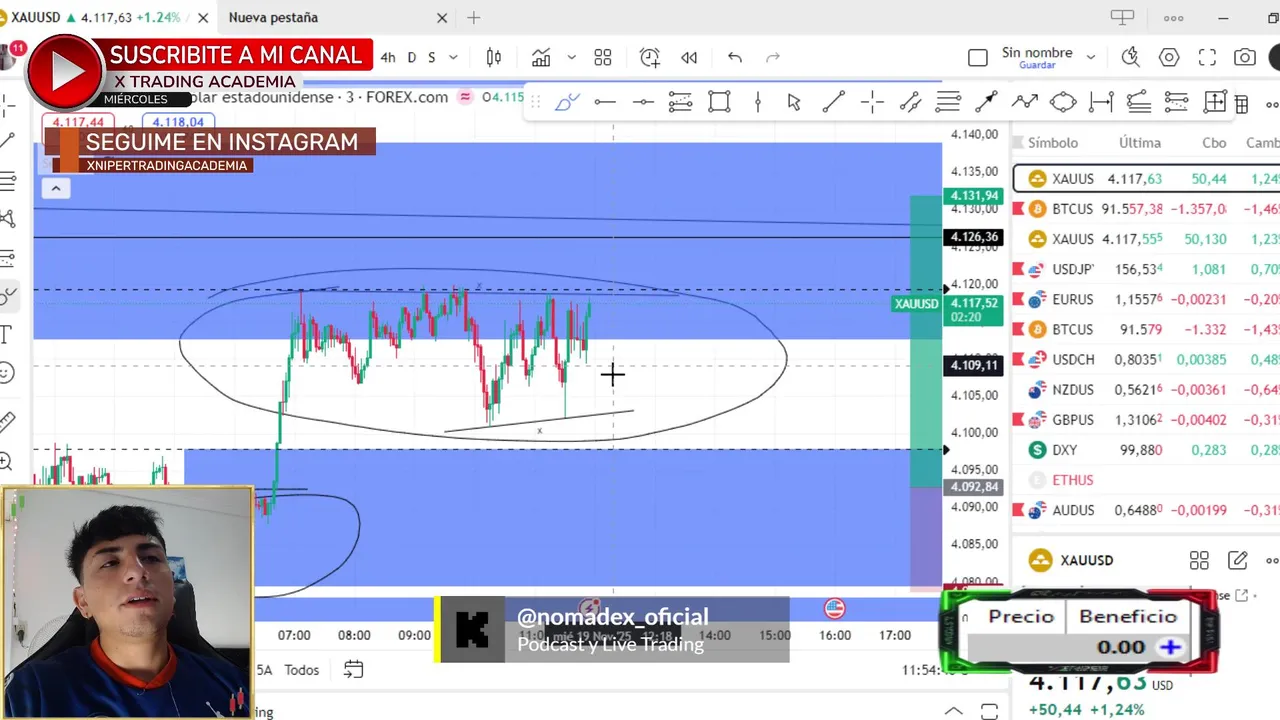Select the brush drawing tool in favorites bar

567,102
